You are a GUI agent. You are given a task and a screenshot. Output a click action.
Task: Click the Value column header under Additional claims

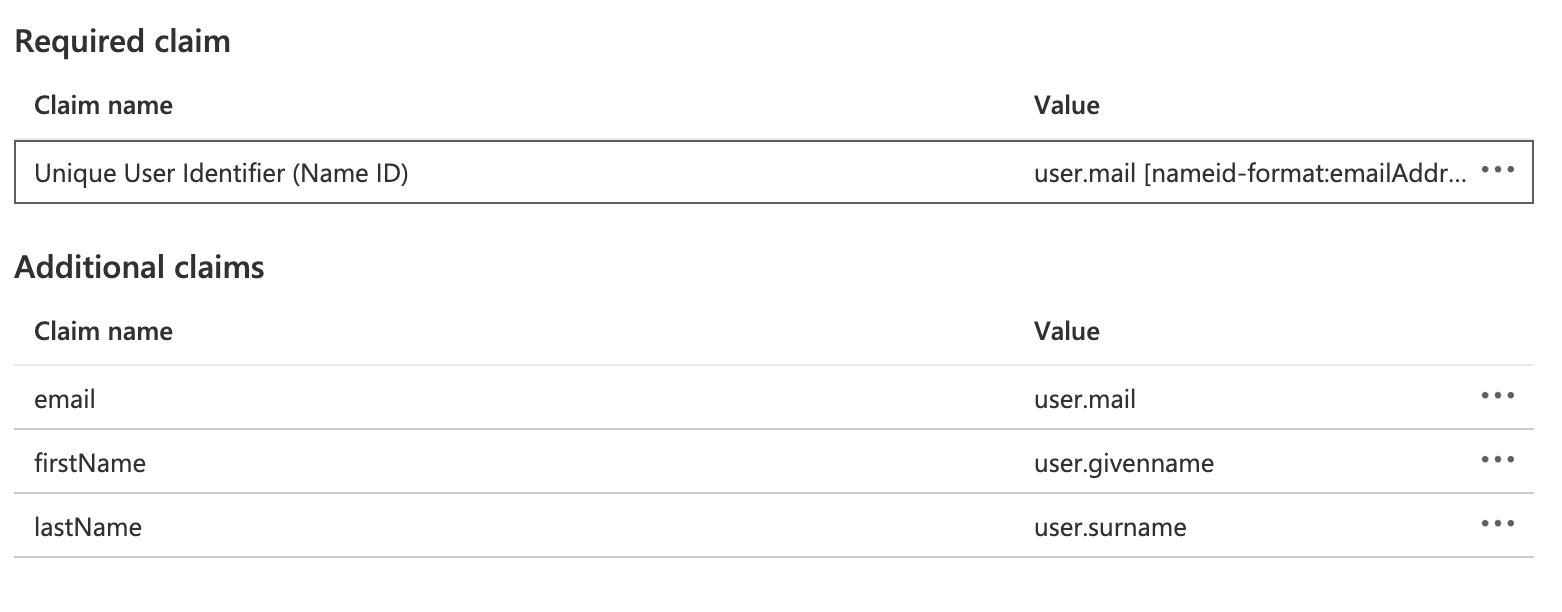pyautogui.click(x=1067, y=330)
